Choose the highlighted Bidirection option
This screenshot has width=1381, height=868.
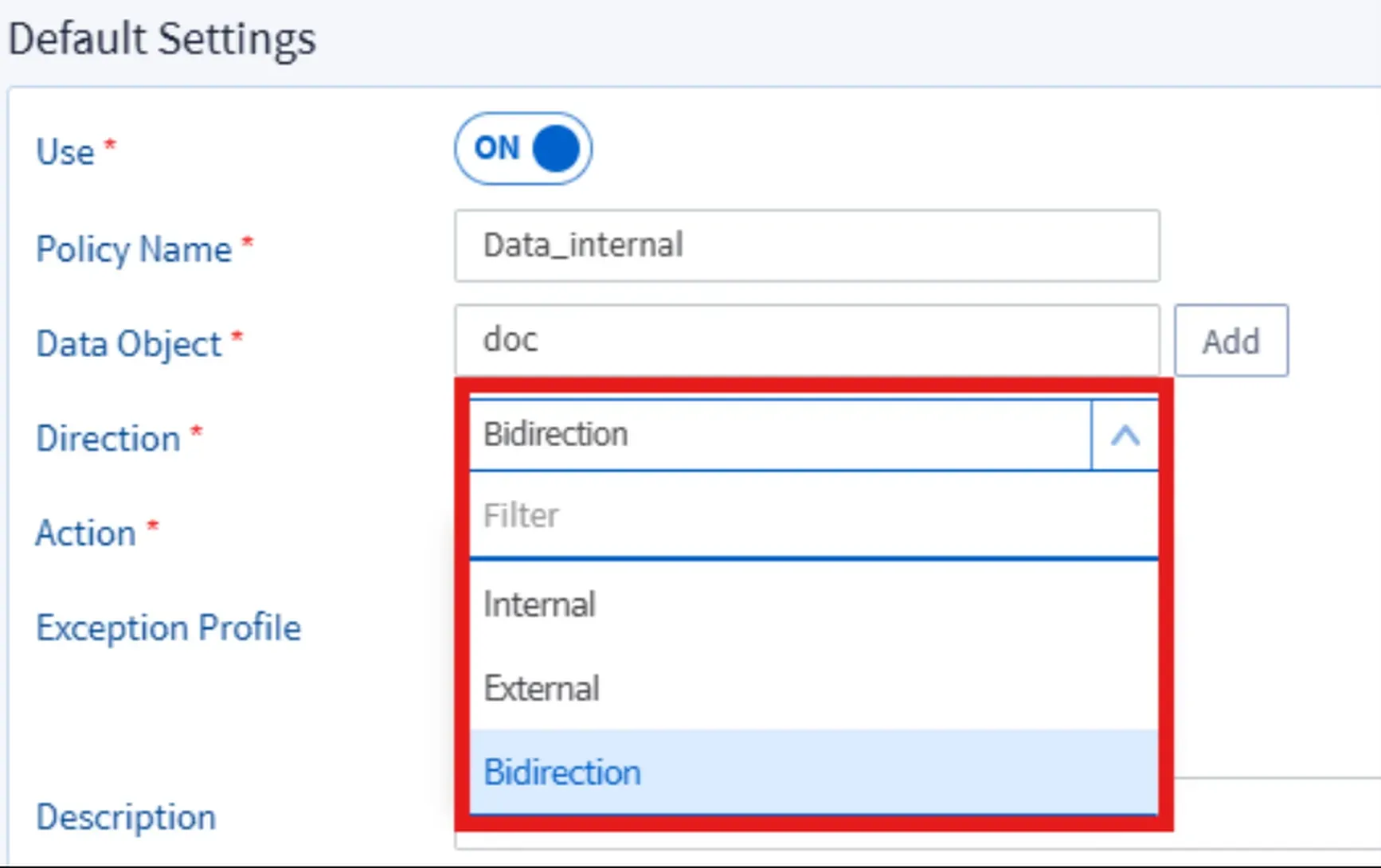[x=814, y=772]
